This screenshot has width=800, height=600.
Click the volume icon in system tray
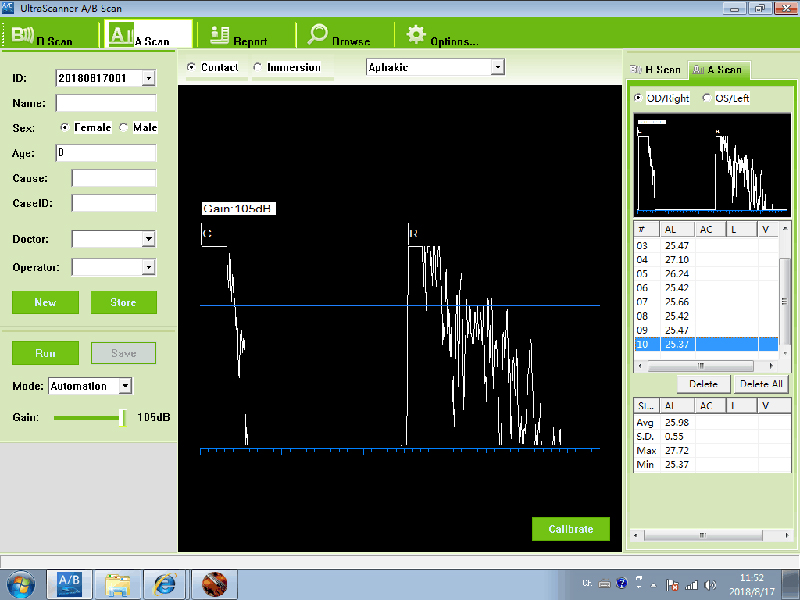tap(711, 583)
